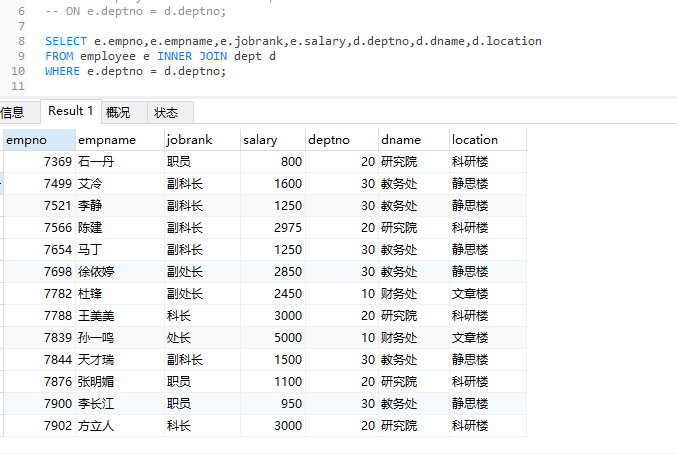Select the name cell 艾冷
Viewport: 677px width, 454px height.
pos(120,184)
